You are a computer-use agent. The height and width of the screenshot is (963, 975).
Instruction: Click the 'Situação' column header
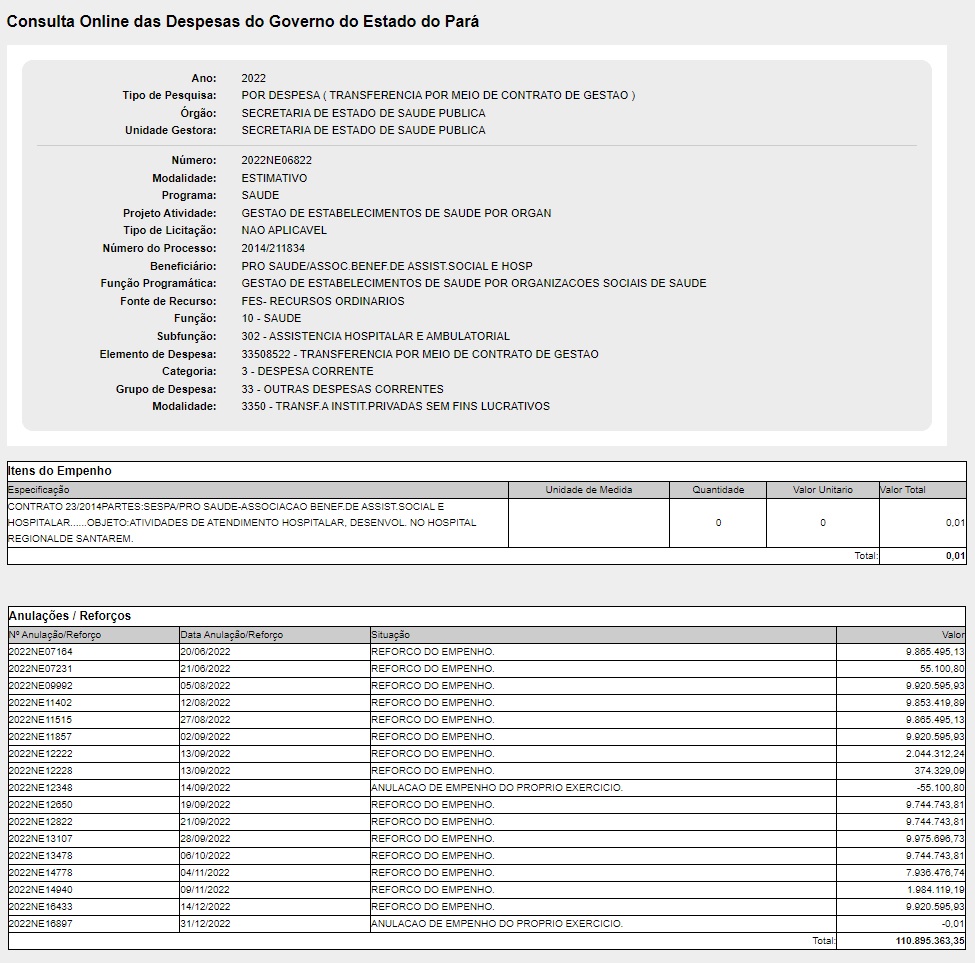click(x=390, y=635)
